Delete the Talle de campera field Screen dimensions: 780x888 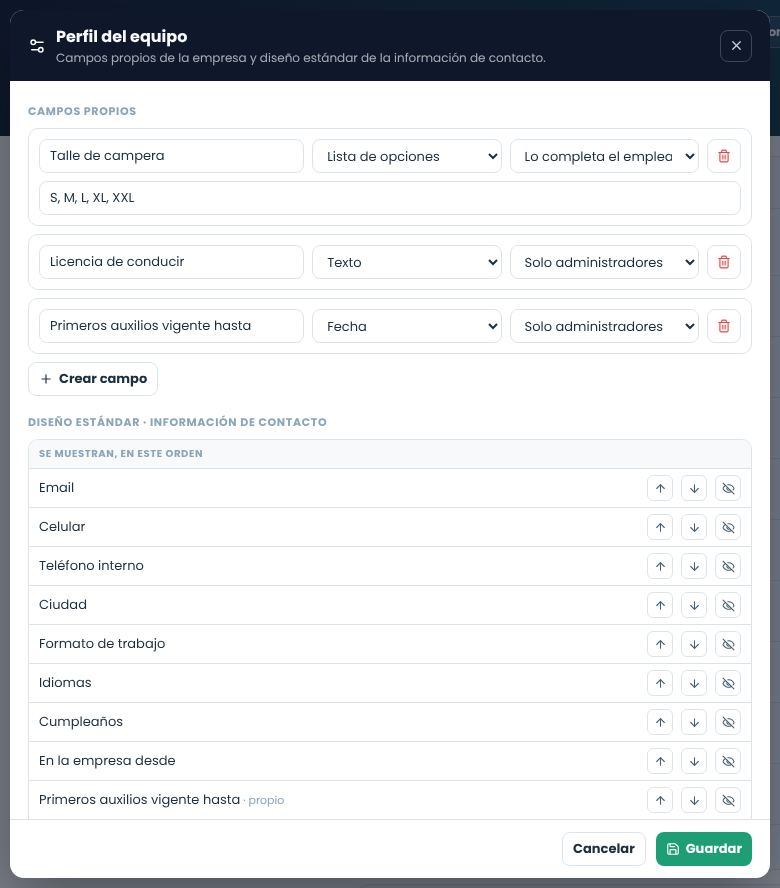(723, 156)
